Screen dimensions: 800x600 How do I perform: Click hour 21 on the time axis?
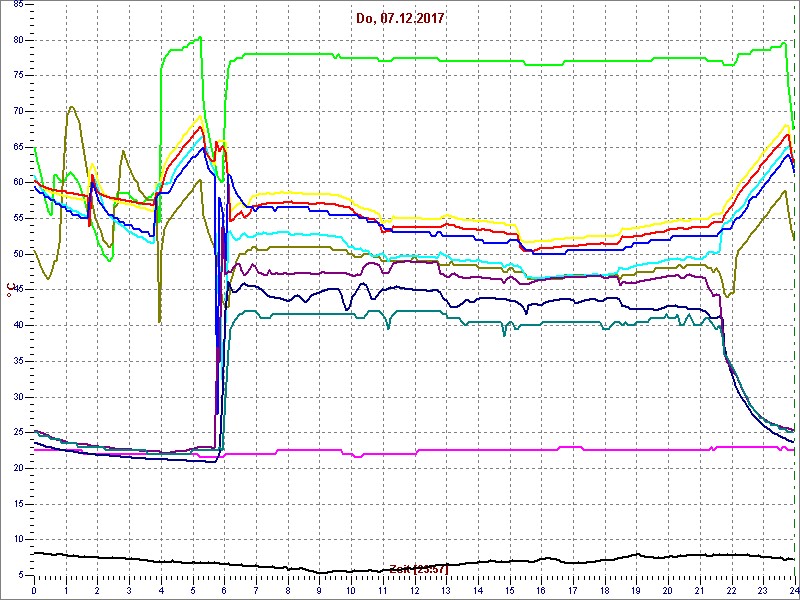tap(698, 590)
